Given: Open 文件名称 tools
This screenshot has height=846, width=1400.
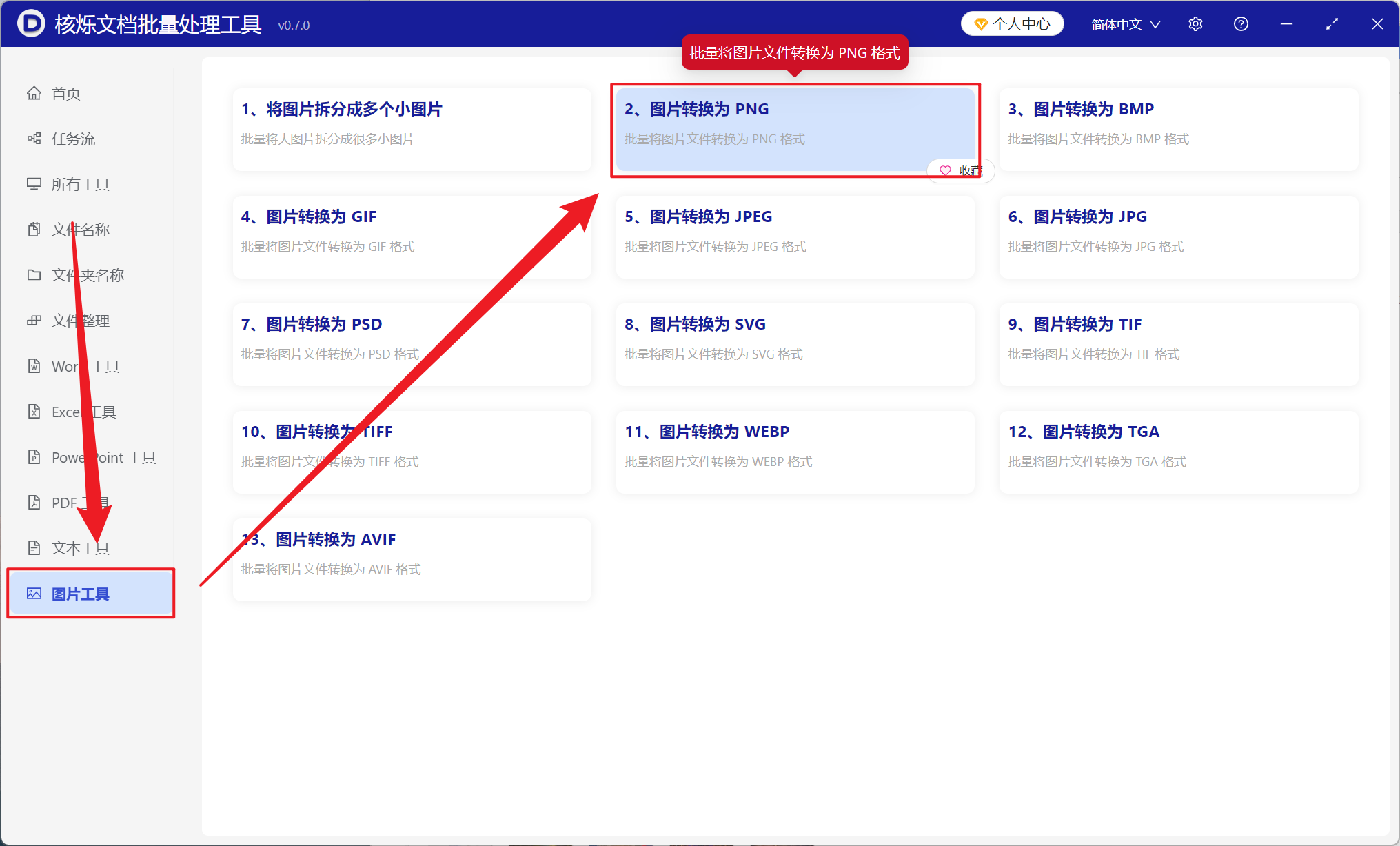Looking at the screenshot, I should click(x=90, y=230).
